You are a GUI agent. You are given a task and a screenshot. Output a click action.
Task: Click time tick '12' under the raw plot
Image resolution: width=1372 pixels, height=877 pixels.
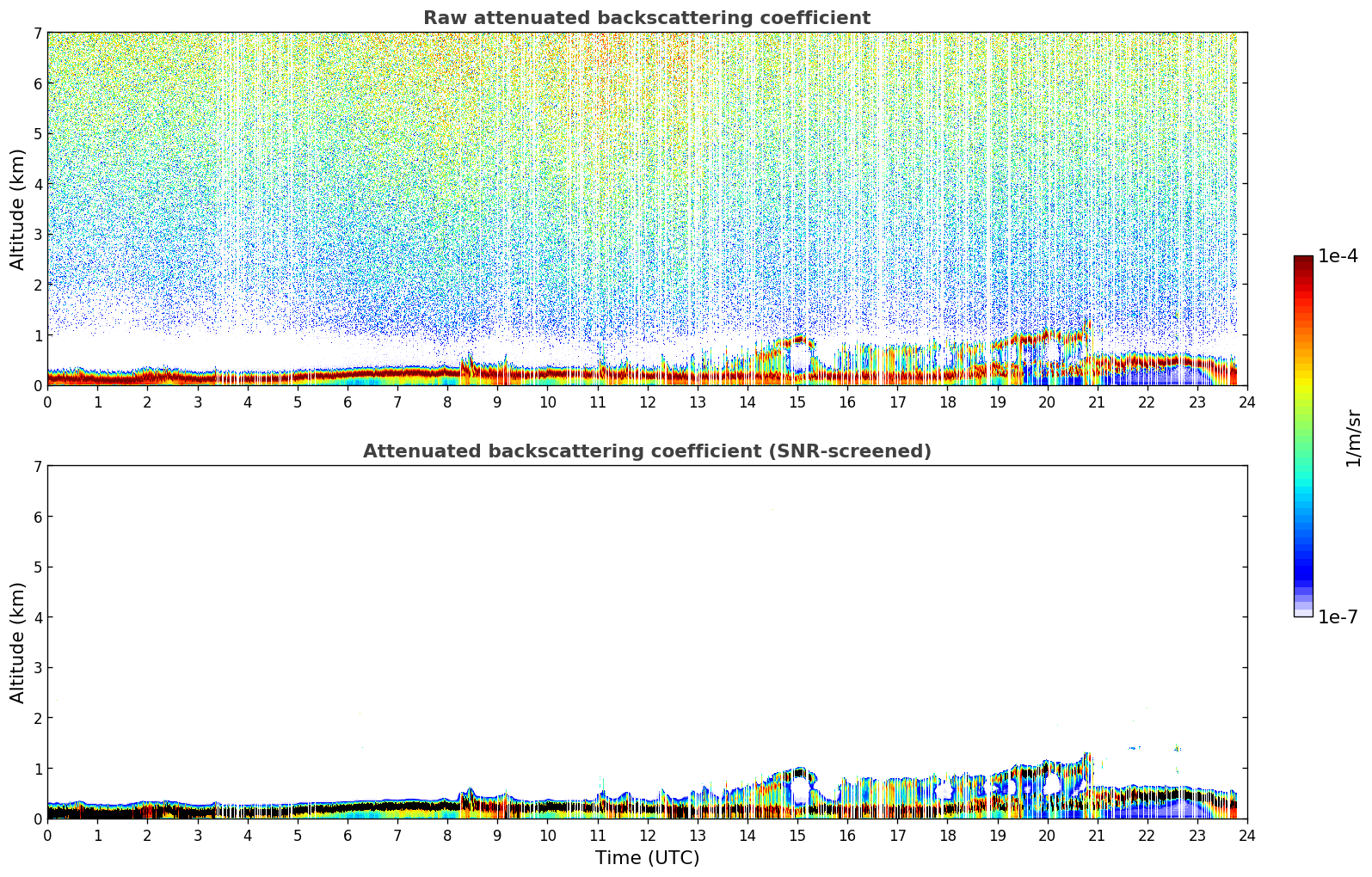pos(647,402)
